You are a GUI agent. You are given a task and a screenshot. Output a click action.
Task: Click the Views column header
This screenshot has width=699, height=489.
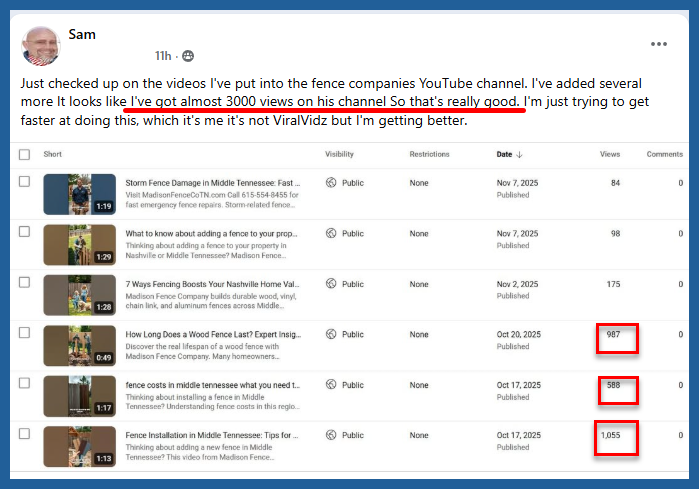pyautogui.click(x=609, y=154)
